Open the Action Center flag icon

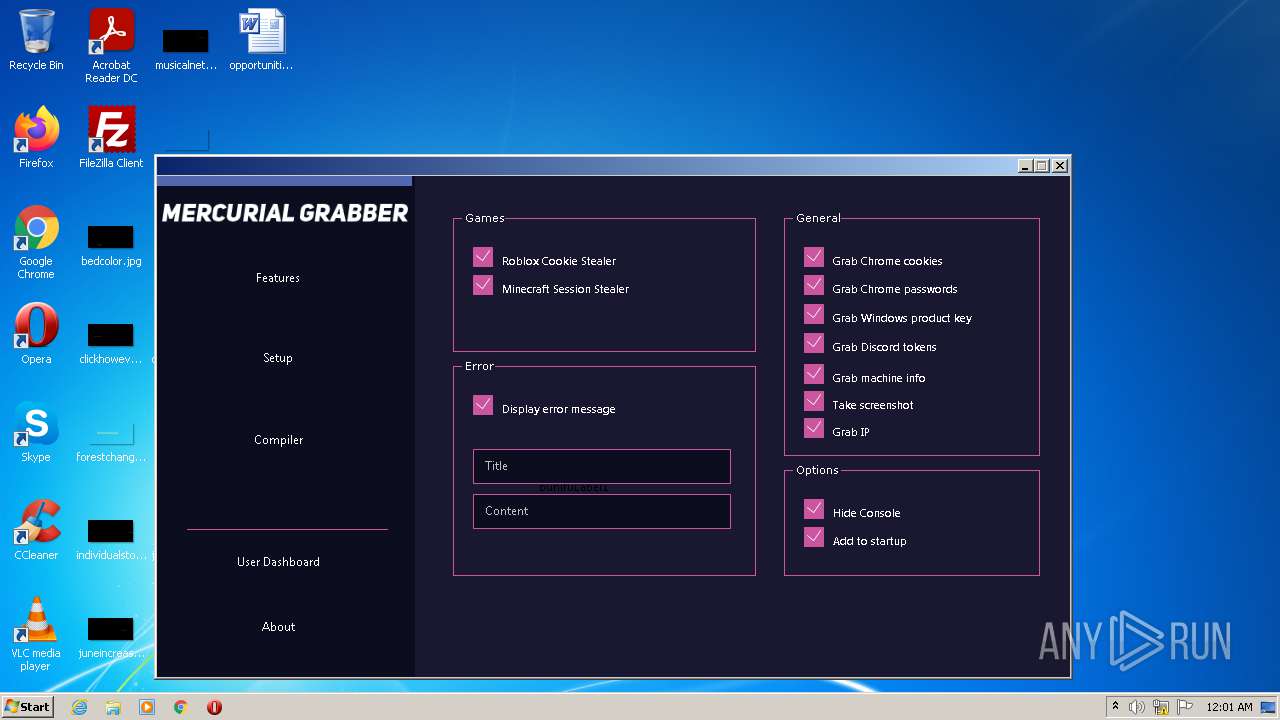pyautogui.click(x=1186, y=707)
